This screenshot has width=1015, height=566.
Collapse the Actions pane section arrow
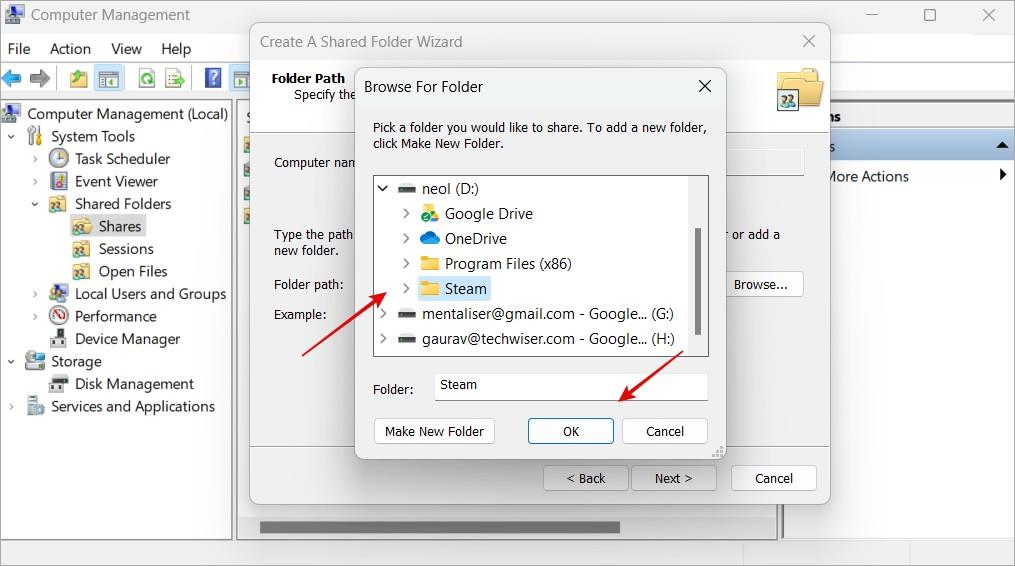pos(1002,145)
